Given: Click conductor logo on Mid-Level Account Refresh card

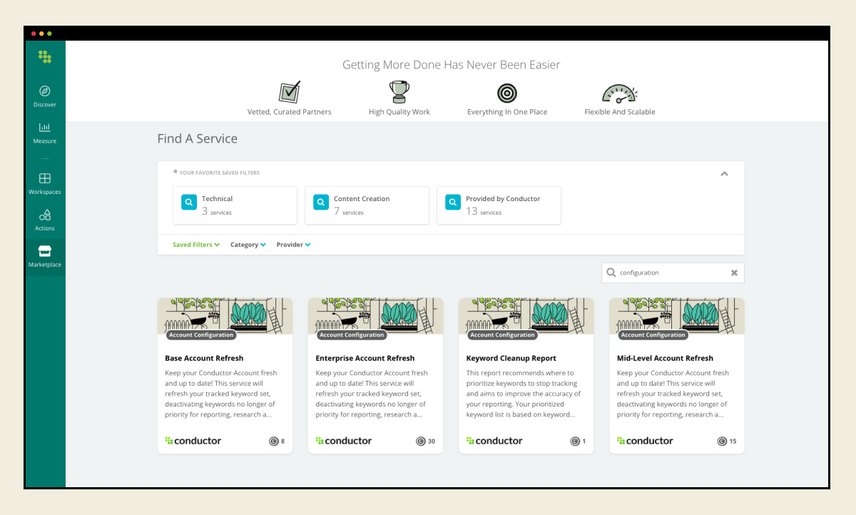Looking at the screenshot, I should [645, 441].
